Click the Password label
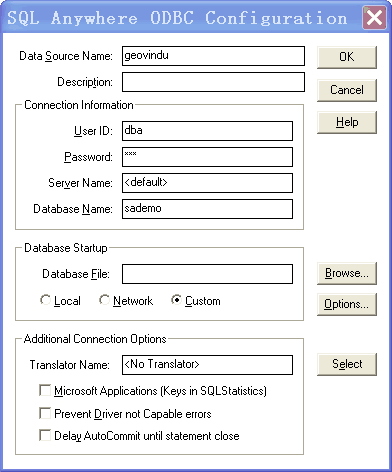Image resolution: width=392 pixels, height=472 pixels. pos(88,157)
